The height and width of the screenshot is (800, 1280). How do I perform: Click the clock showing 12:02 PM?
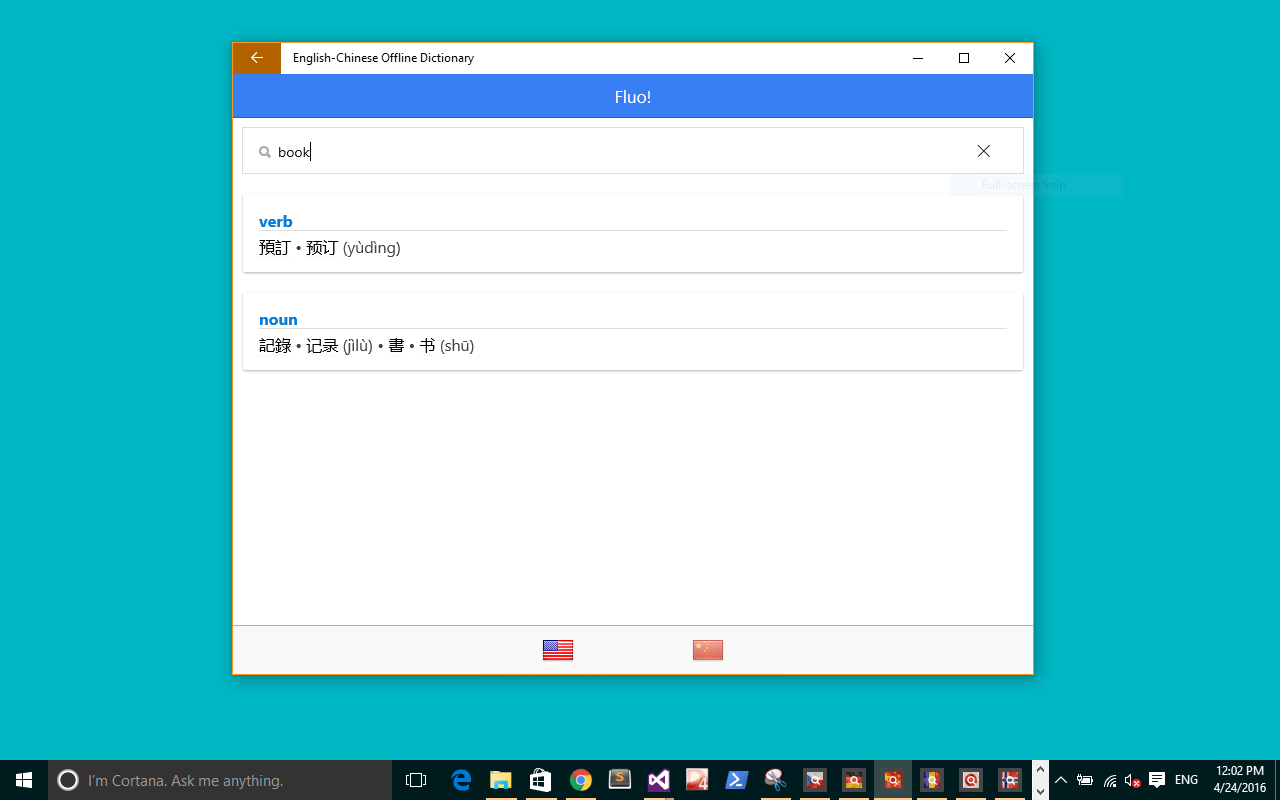pyautogui.click(x=1240, y=780)
